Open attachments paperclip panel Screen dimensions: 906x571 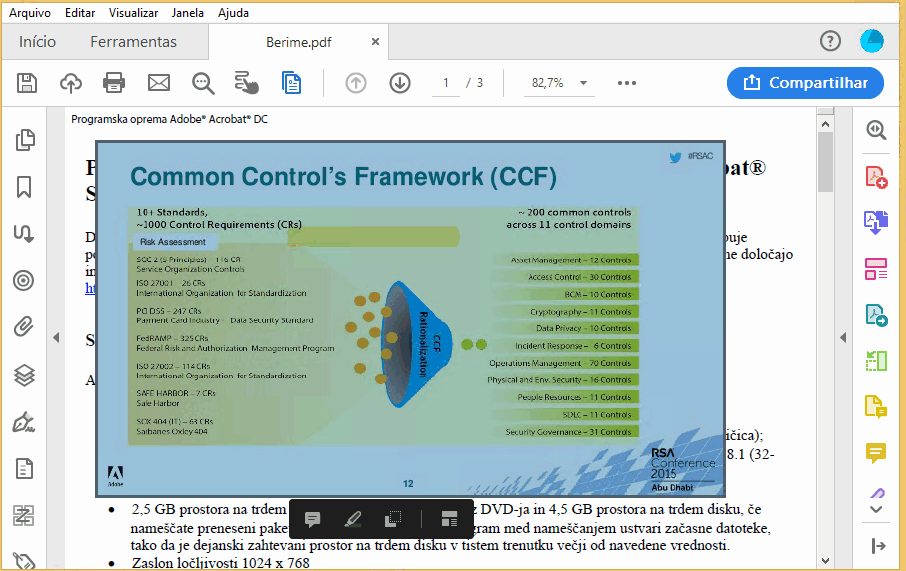pos(24,327)
